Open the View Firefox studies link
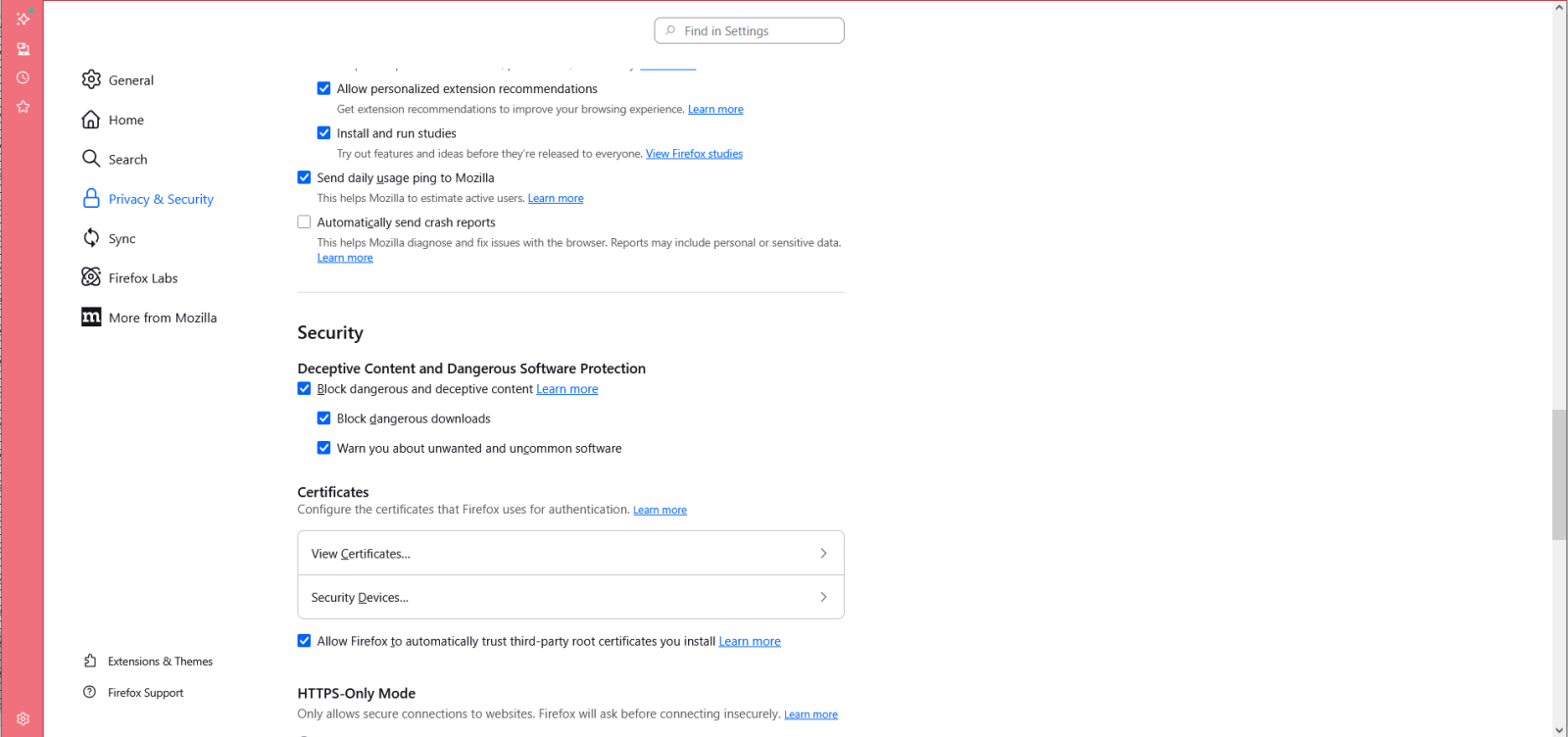The width and height of the screenshot is (1568, 737). click(x=694, y=154)
